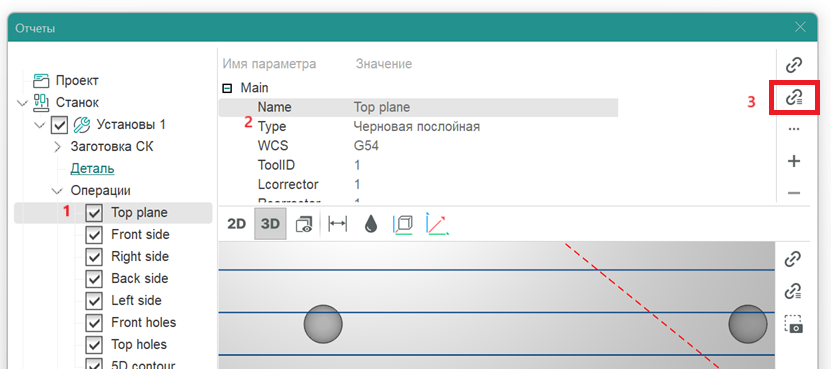The image size is (831, 389).
Task: Select the ToolID parameter row
Action: [x=419, y=165]
